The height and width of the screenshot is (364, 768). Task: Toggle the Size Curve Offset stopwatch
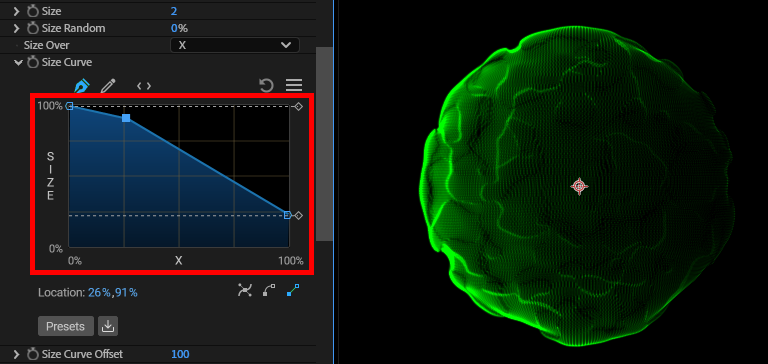(33, 354)
